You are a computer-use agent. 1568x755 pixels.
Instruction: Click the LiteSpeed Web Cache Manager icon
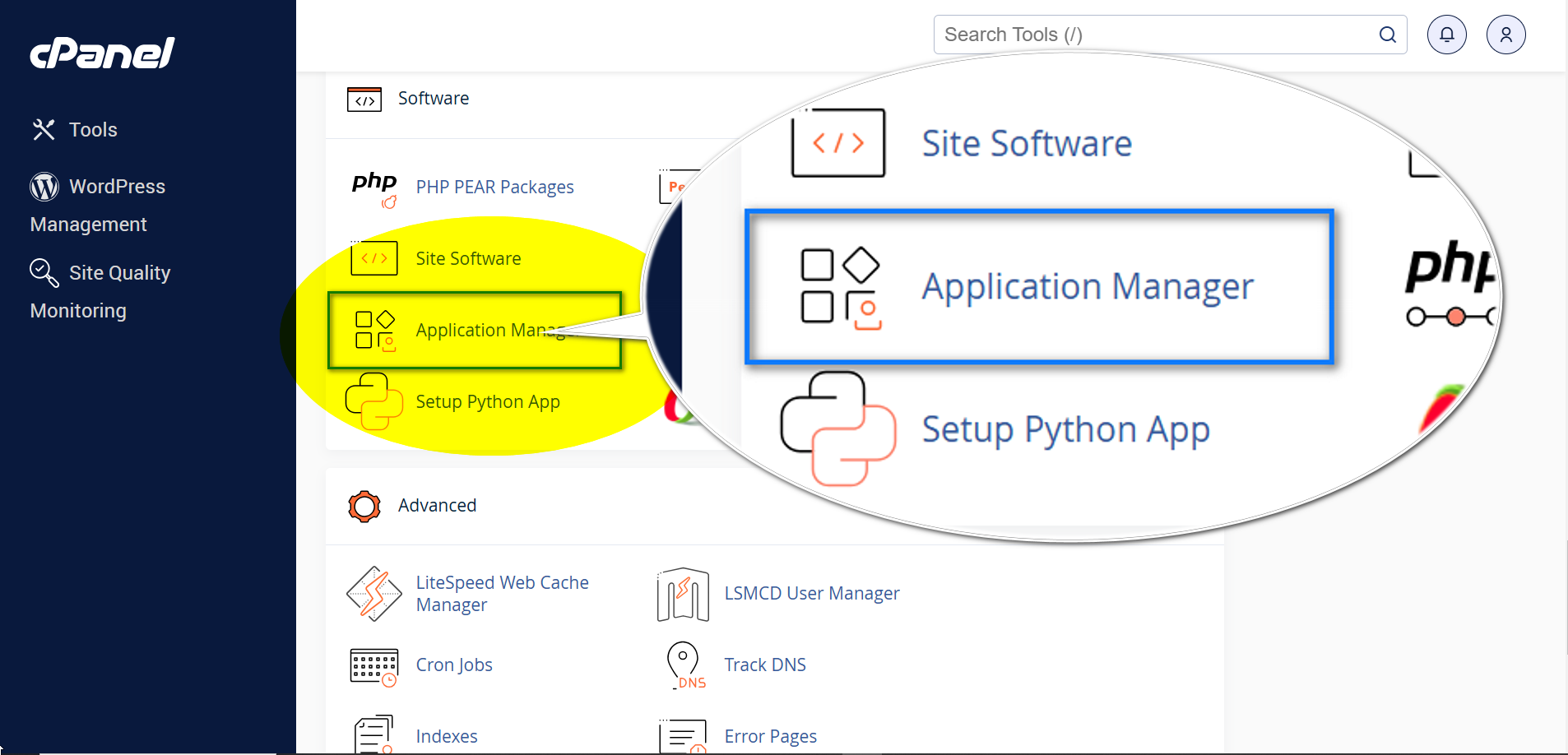[x=374, y=594]
